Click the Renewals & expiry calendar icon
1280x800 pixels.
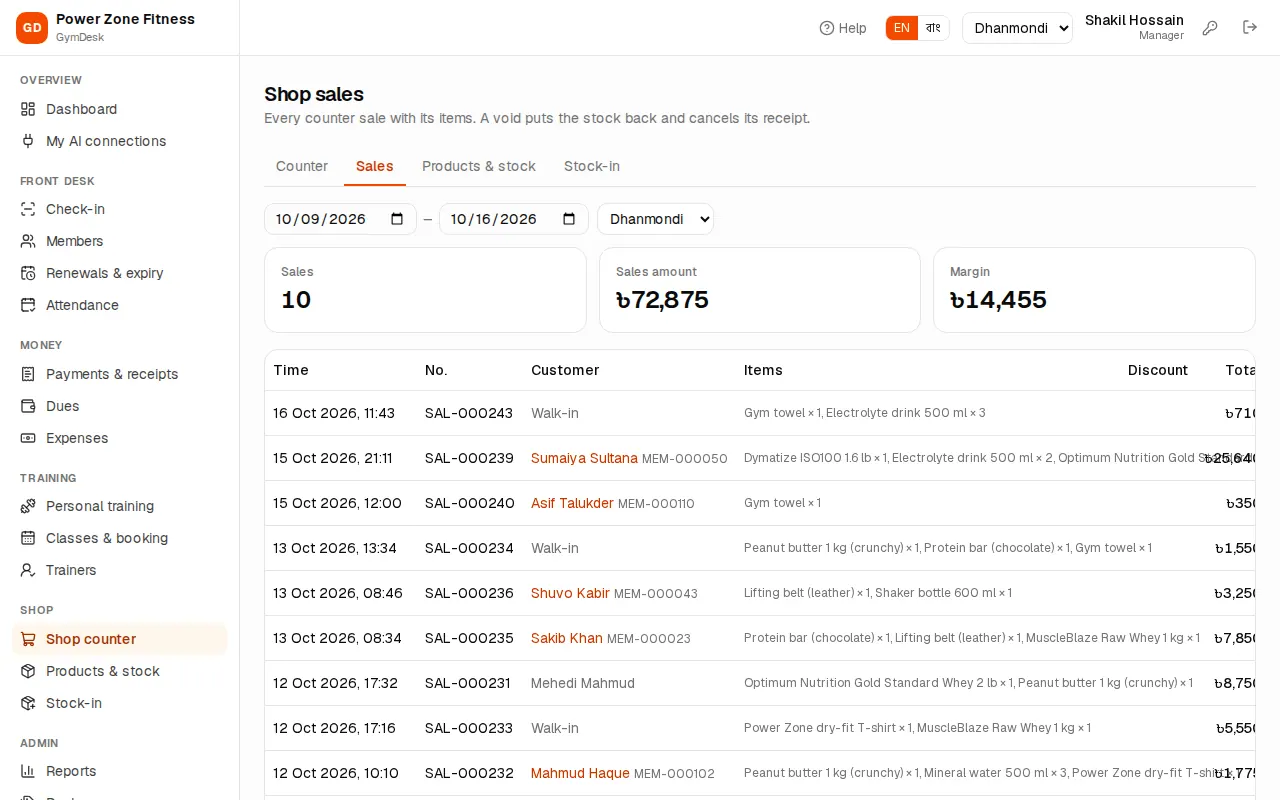pos(28,273)
